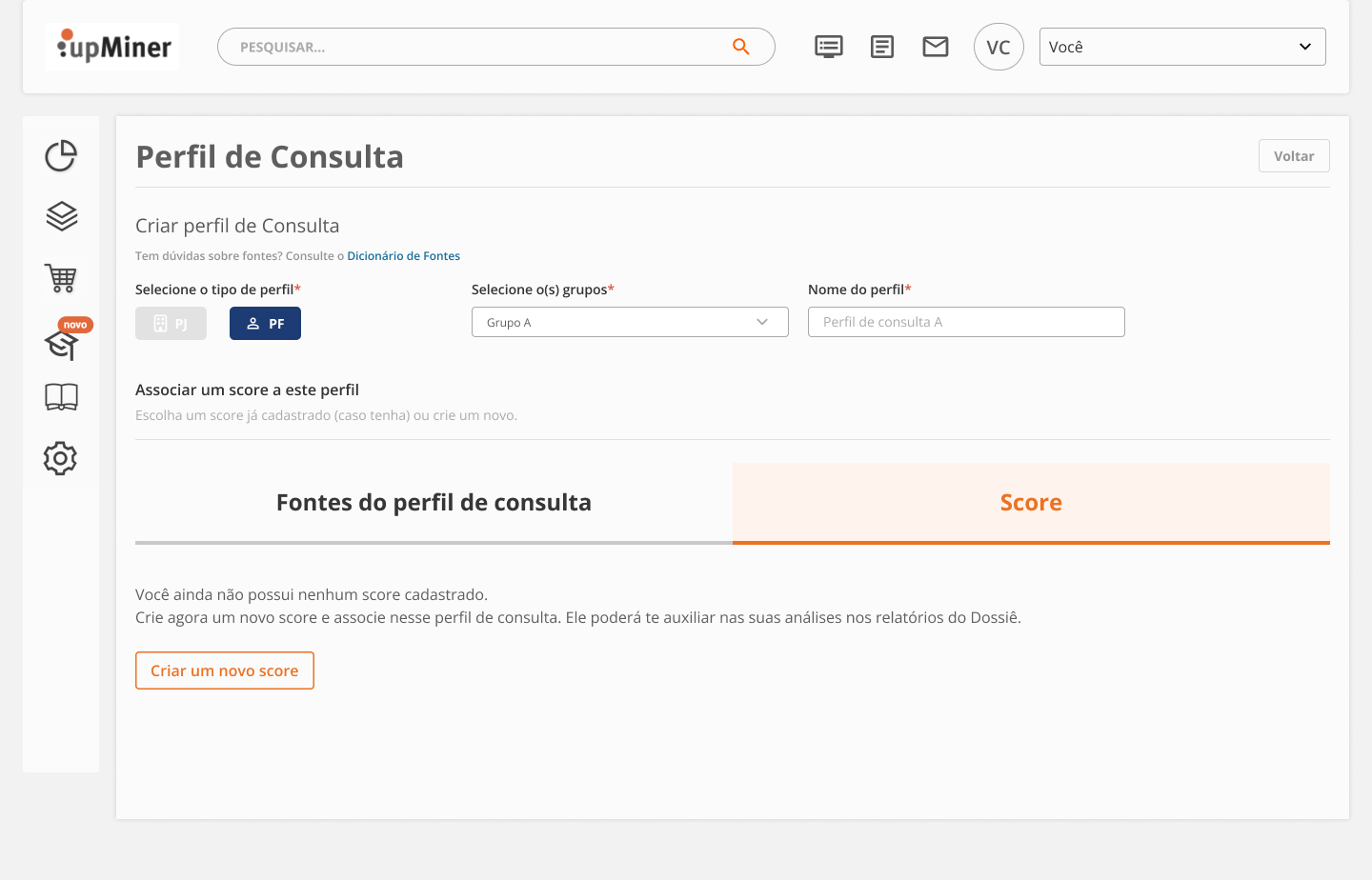The width and height of the screenshot is (1372, 880).
Task: Open the shopping cart sidebar icon
Action: 61,278
